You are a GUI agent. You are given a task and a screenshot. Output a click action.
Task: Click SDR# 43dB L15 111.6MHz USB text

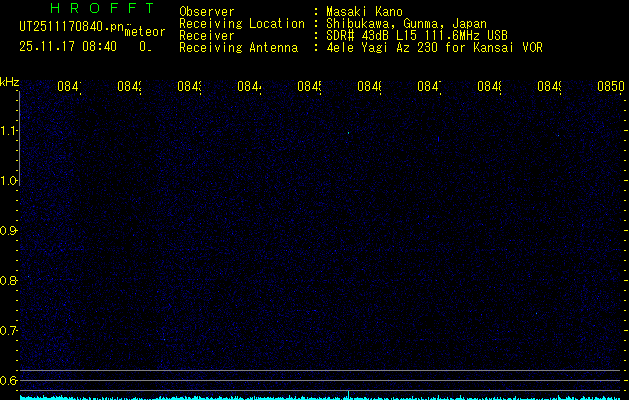pos(417,36)
